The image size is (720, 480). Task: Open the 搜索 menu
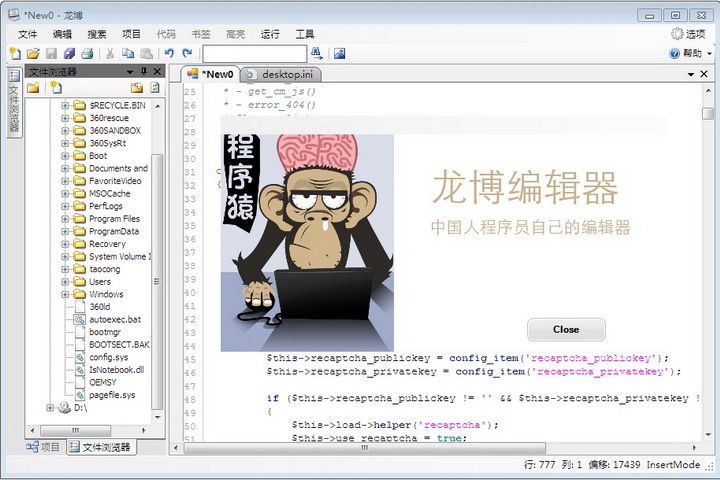click(97, 34)
